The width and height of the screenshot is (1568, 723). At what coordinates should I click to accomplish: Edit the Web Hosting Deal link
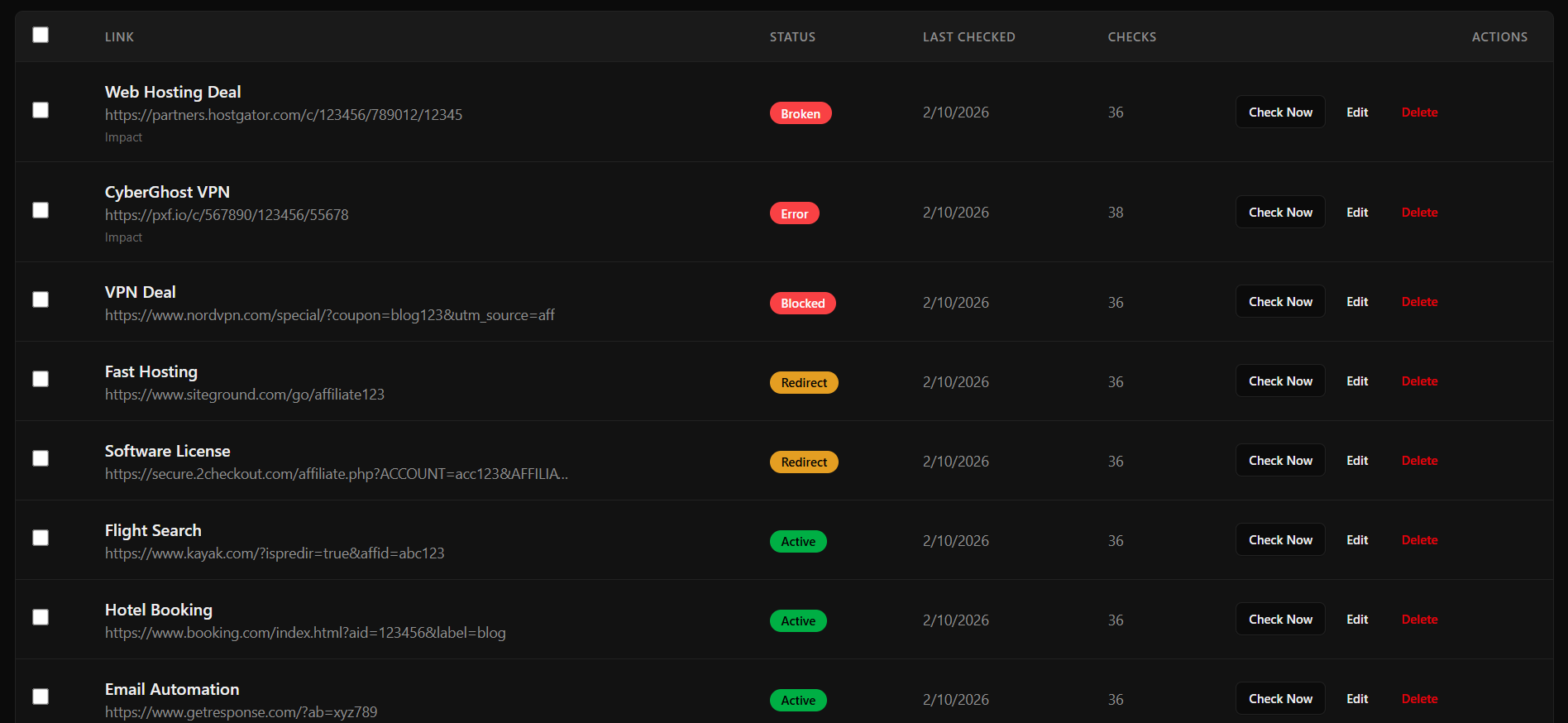click(1357, 113)
